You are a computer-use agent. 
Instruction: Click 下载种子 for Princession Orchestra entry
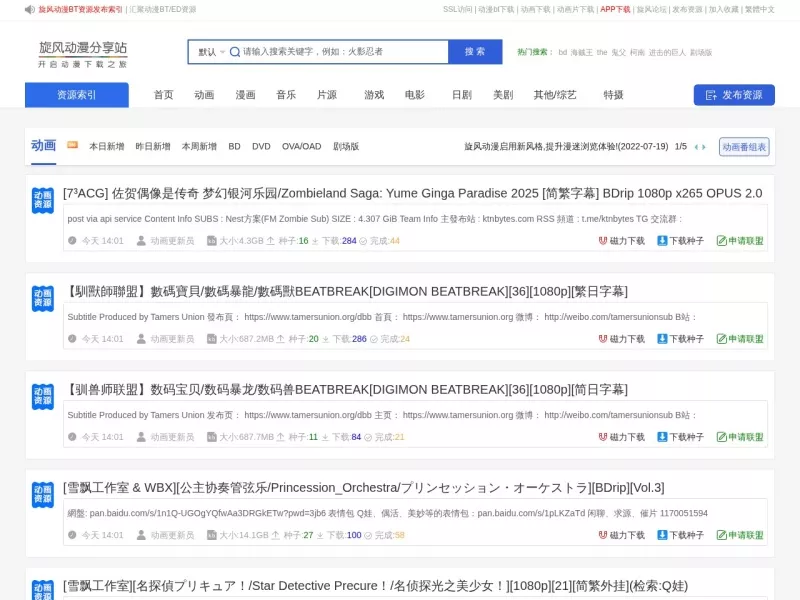[x=681, y=535]
